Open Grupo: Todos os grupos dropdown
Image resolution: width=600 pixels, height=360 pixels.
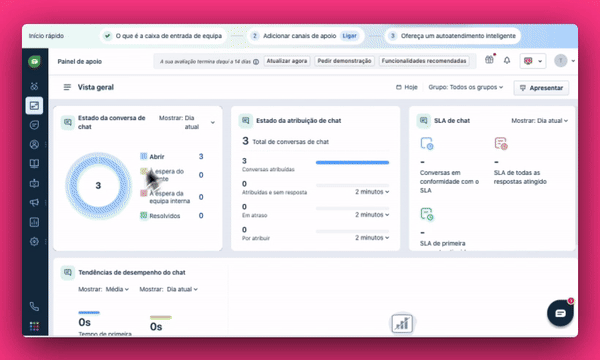pos(466,87)
